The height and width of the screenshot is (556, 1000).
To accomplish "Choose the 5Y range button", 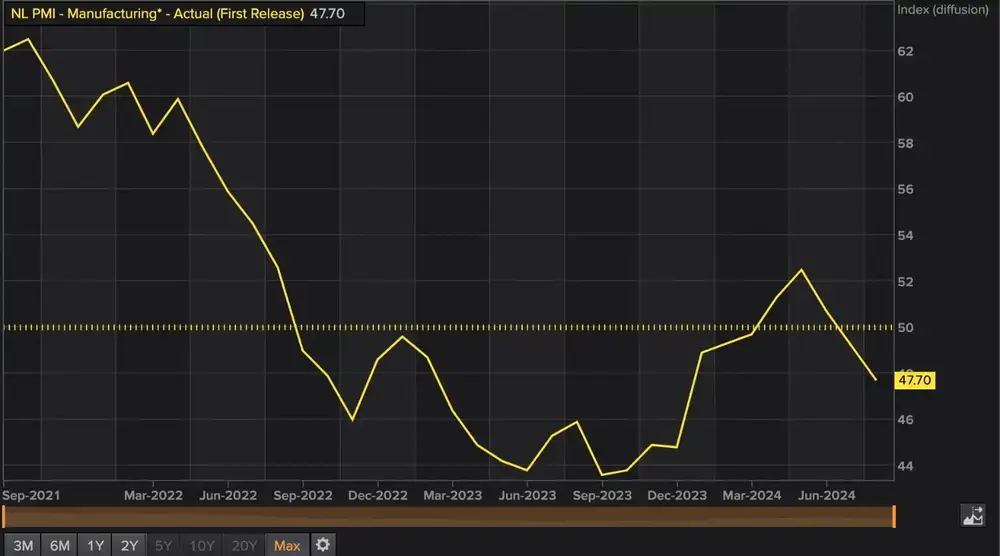I will 163,546.
